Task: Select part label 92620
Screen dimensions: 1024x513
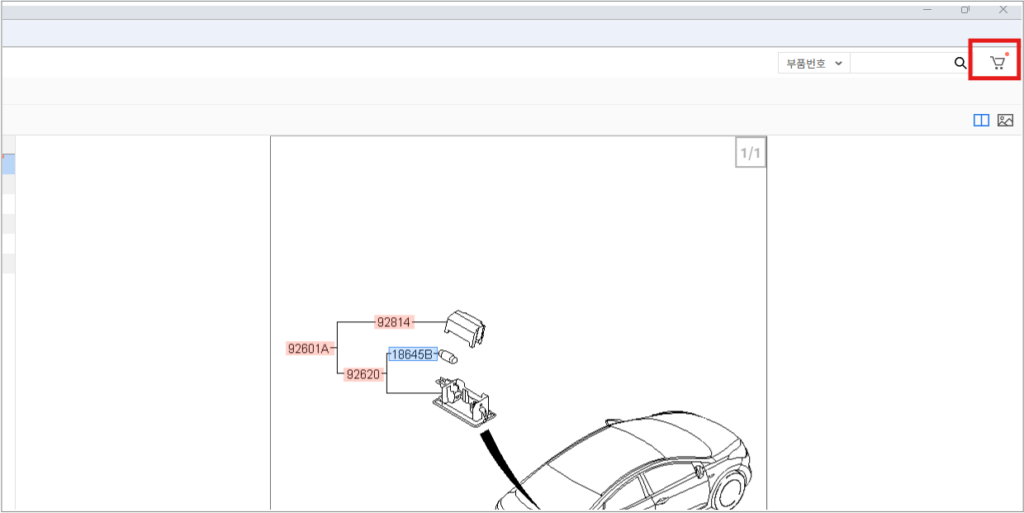Action: pos(362,374)
